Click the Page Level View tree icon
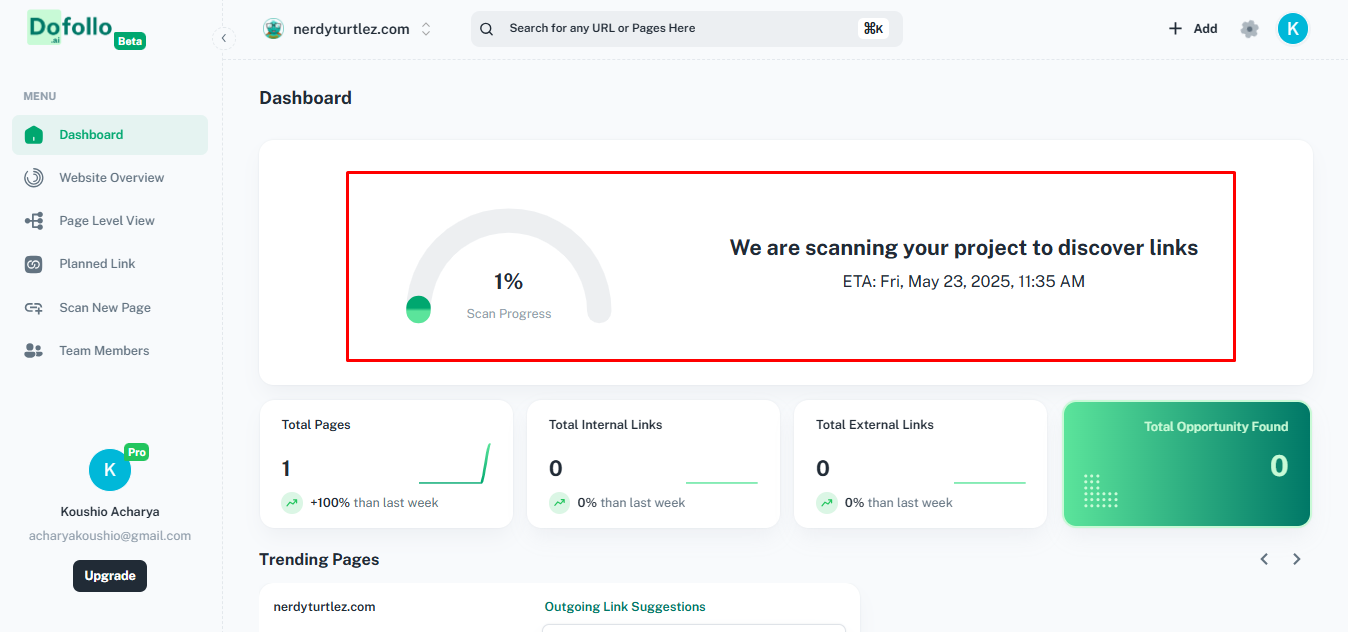The image size is (1348, 632). 34,221
